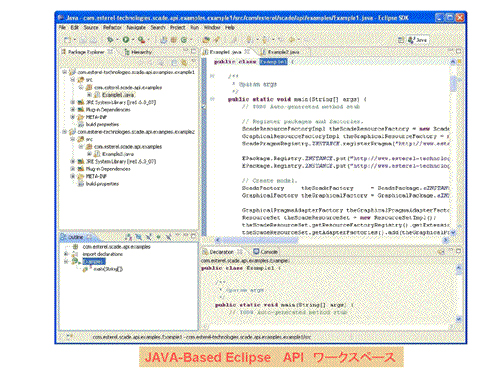Switch to the Console tab
Screen dimensions: 500x377
(x=266, y=252)
